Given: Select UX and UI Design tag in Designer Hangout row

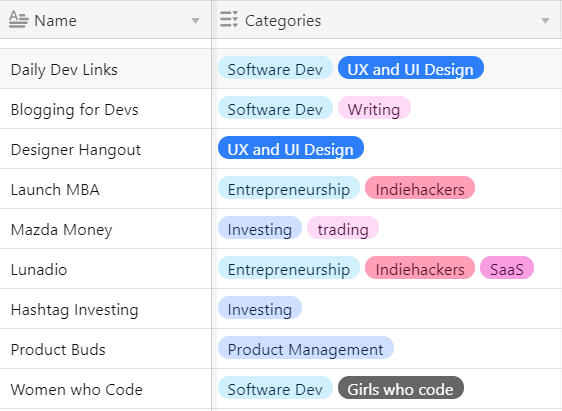Looking at the screenshot, I should coord(291,149).
